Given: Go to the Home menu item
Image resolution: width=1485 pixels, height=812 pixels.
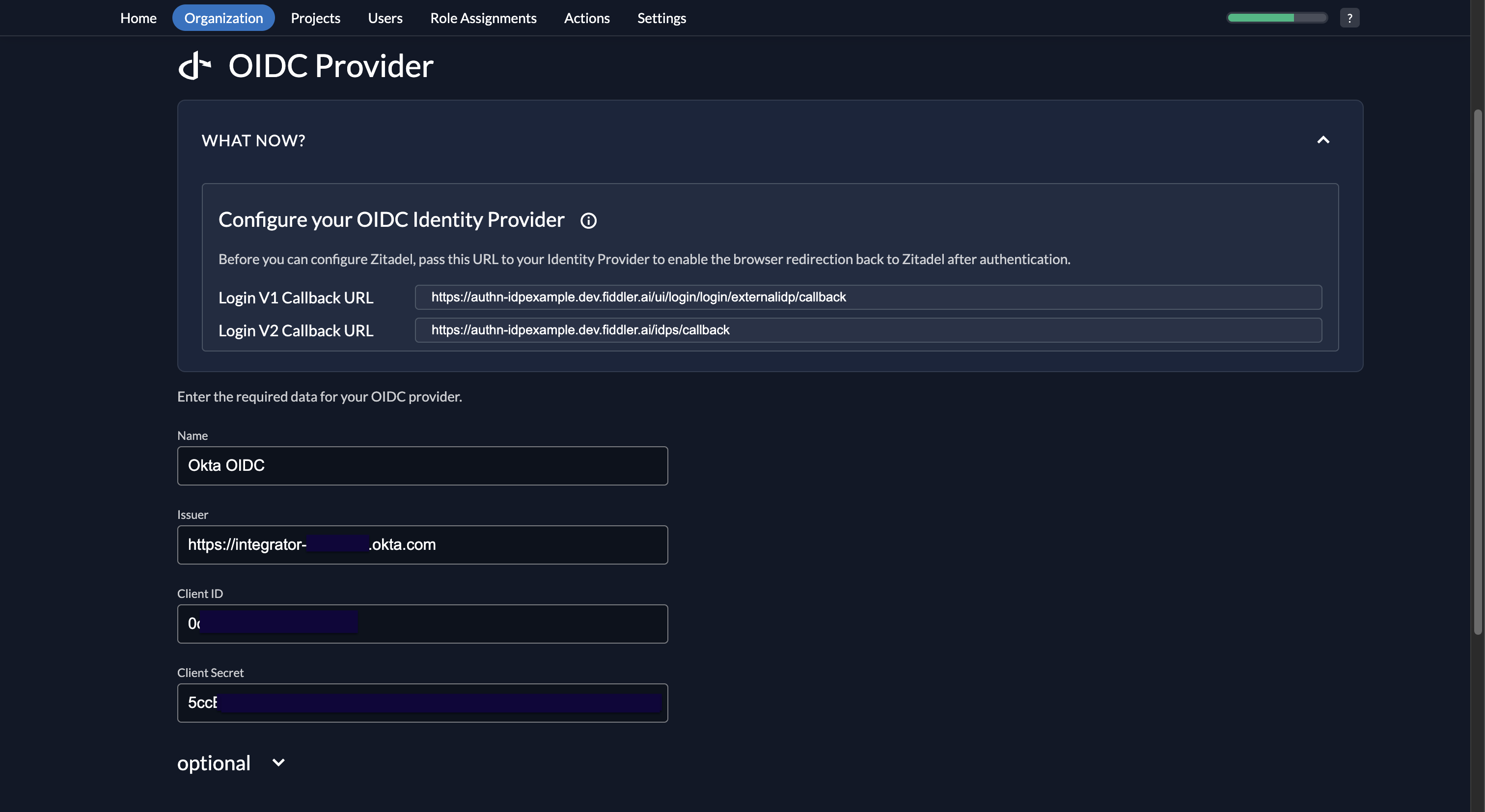Looking at the screenshot, I should pos(138,18).
